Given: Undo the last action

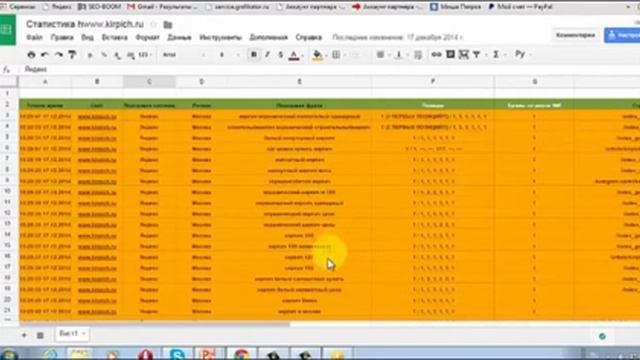Looking at the screenshot, I should point(45,55).
